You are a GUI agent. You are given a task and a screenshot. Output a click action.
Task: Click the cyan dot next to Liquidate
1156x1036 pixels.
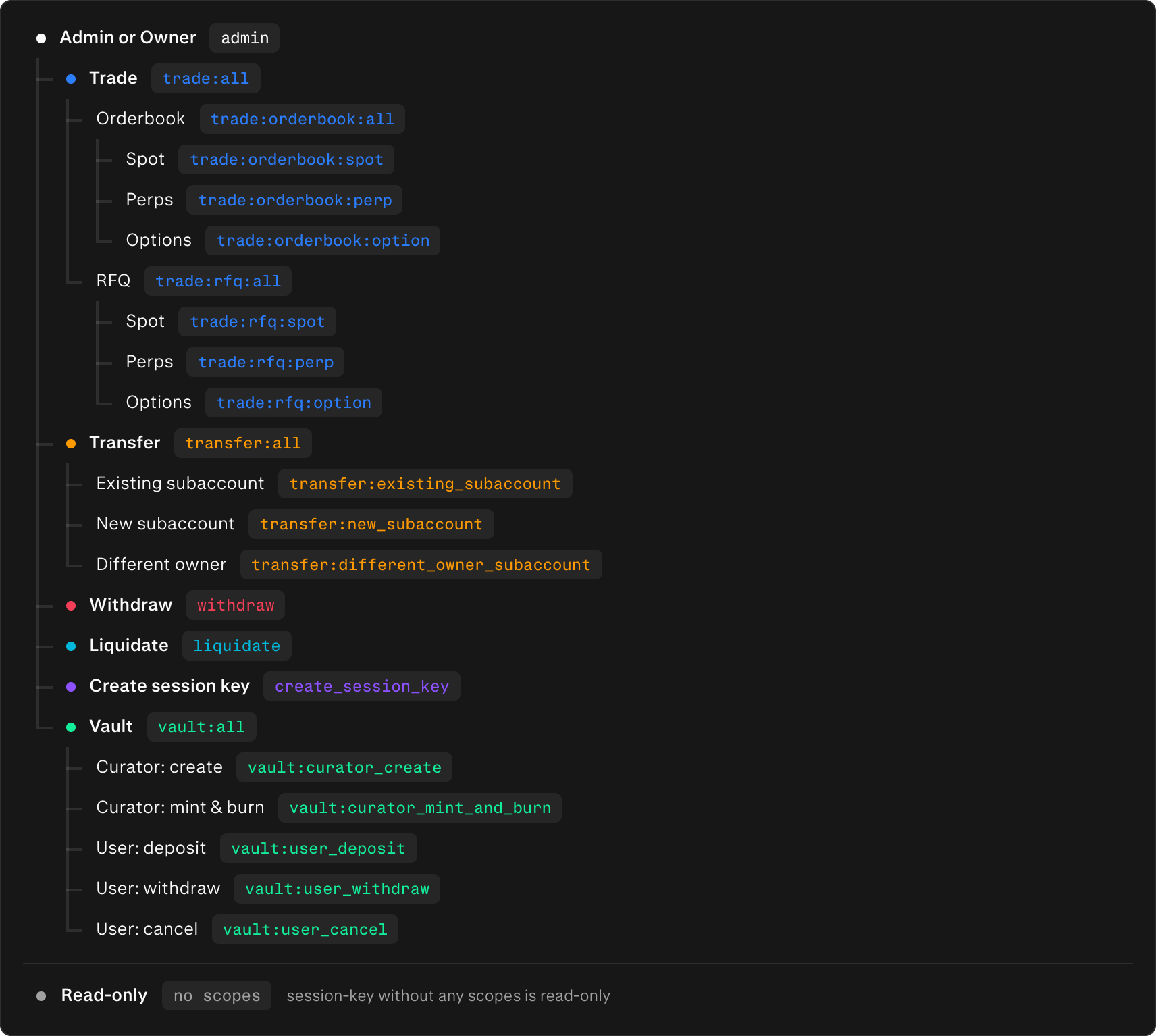coord(71,646)
